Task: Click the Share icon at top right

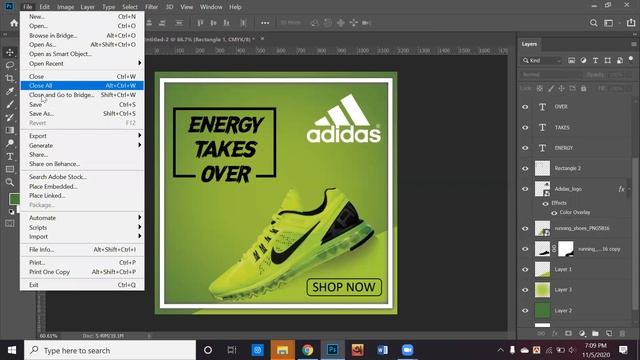Action: [x=631, y=23]
